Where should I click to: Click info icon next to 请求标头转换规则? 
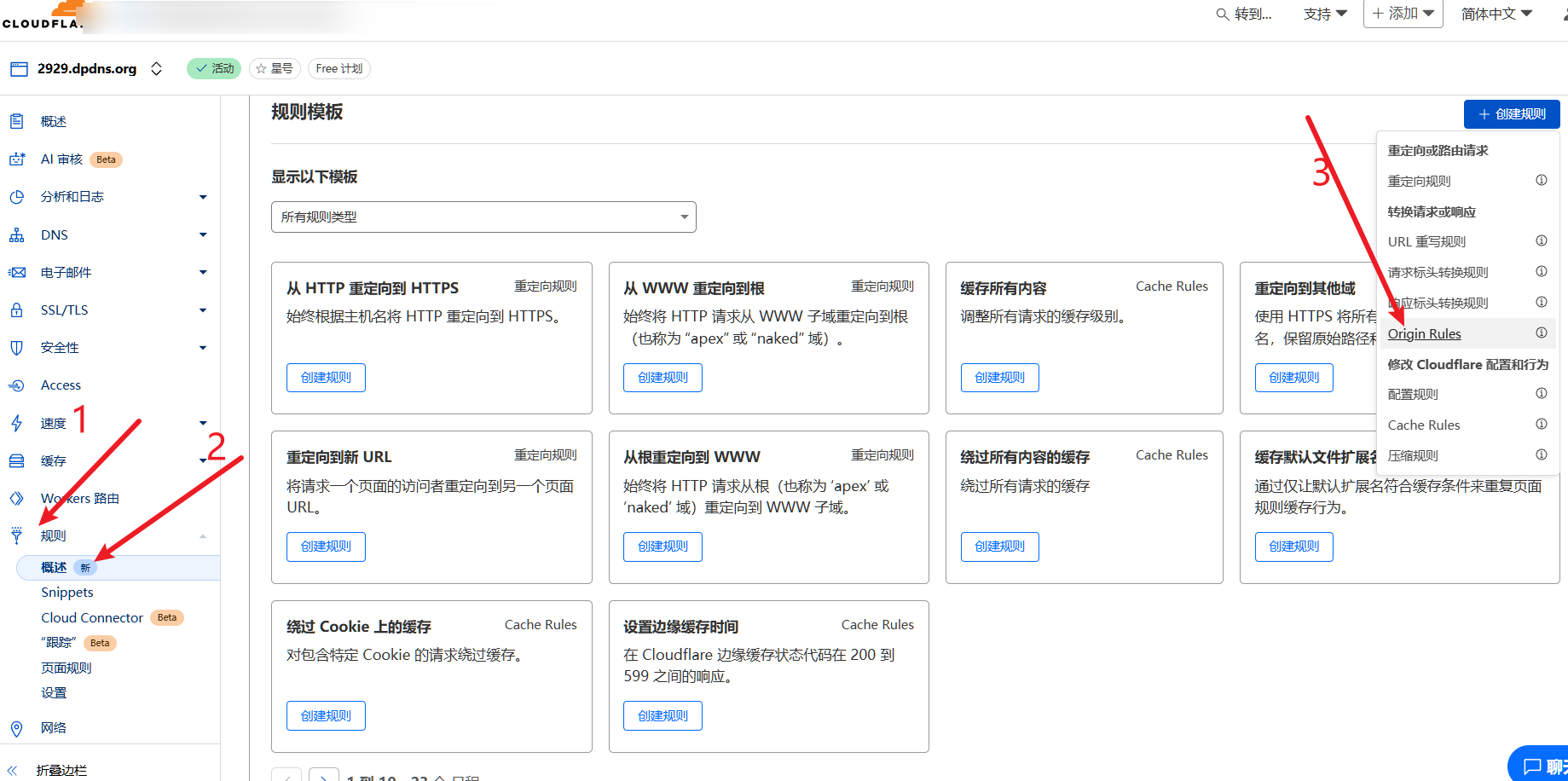coord(1541,271)
